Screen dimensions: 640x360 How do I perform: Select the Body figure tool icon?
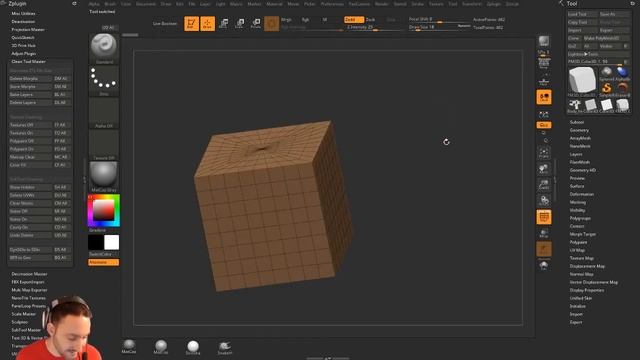[575, 105]
